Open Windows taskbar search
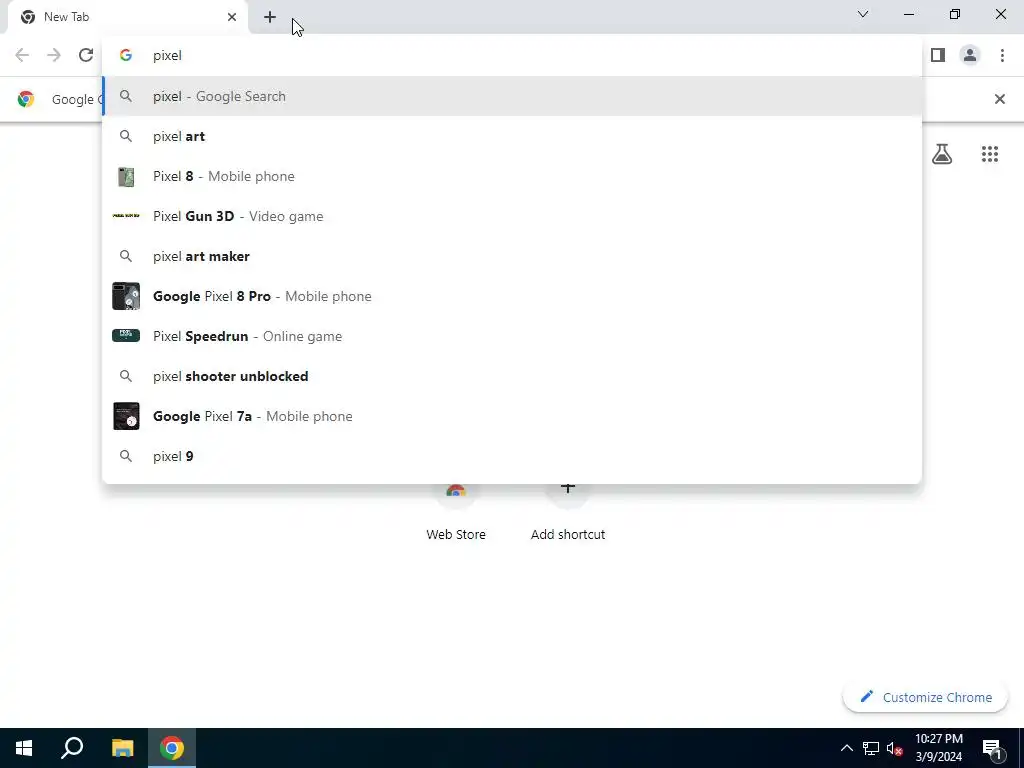 click(x=72, y=748)
